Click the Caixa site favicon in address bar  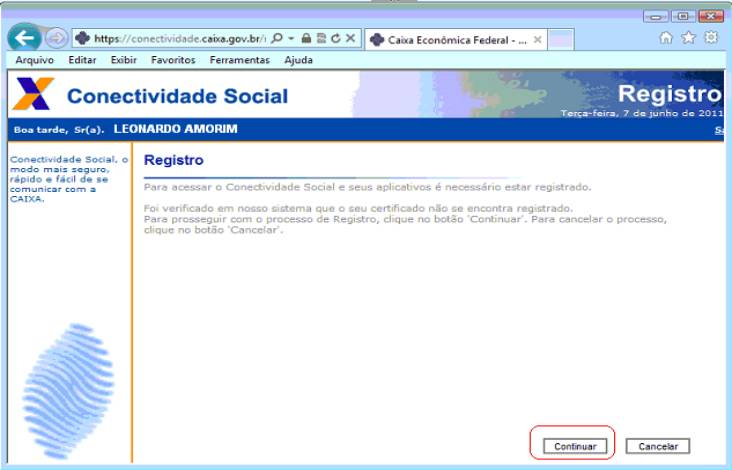tap(83, 38)
